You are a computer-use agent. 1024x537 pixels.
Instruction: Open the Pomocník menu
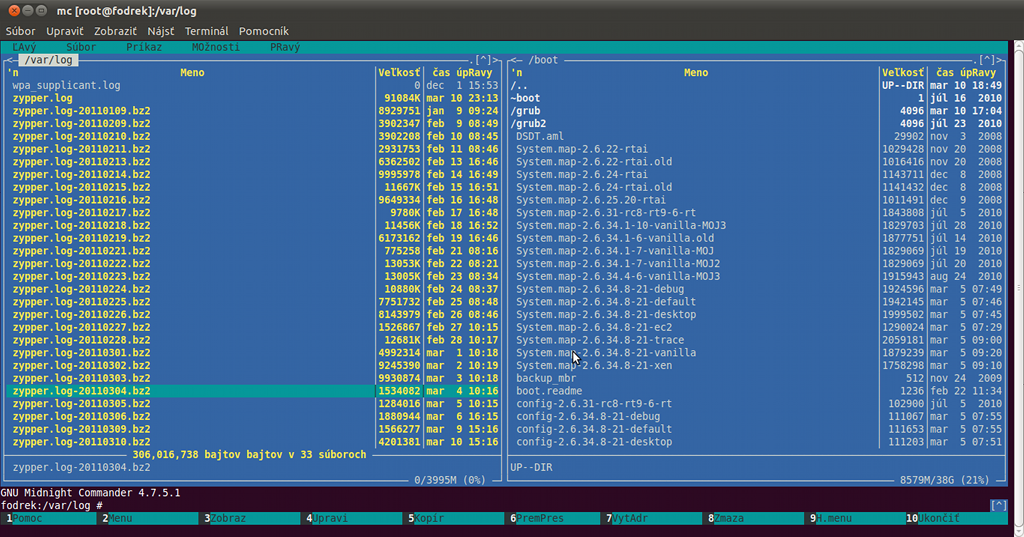(x=263, y=31)
